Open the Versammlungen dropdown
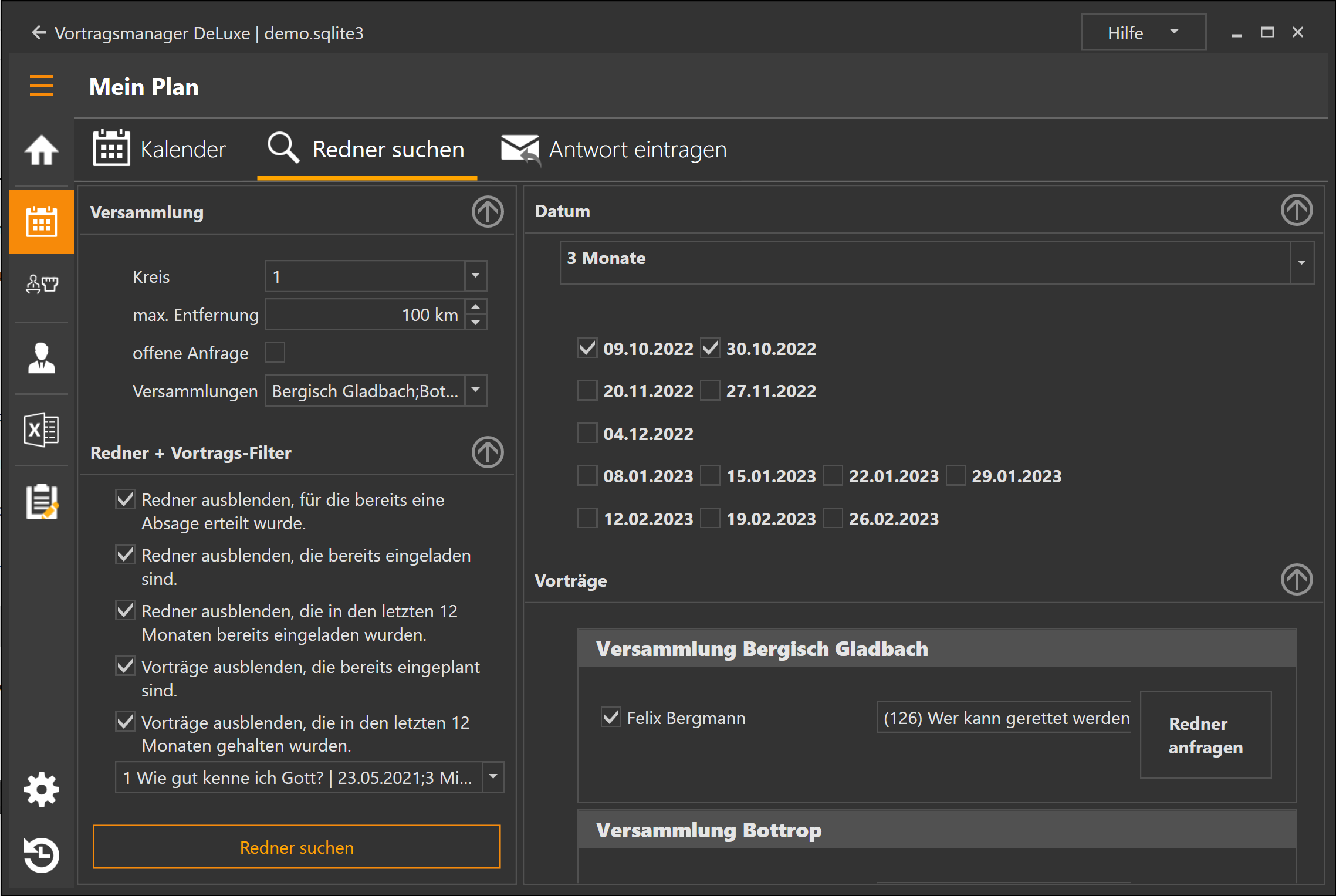 pos(476,390)
